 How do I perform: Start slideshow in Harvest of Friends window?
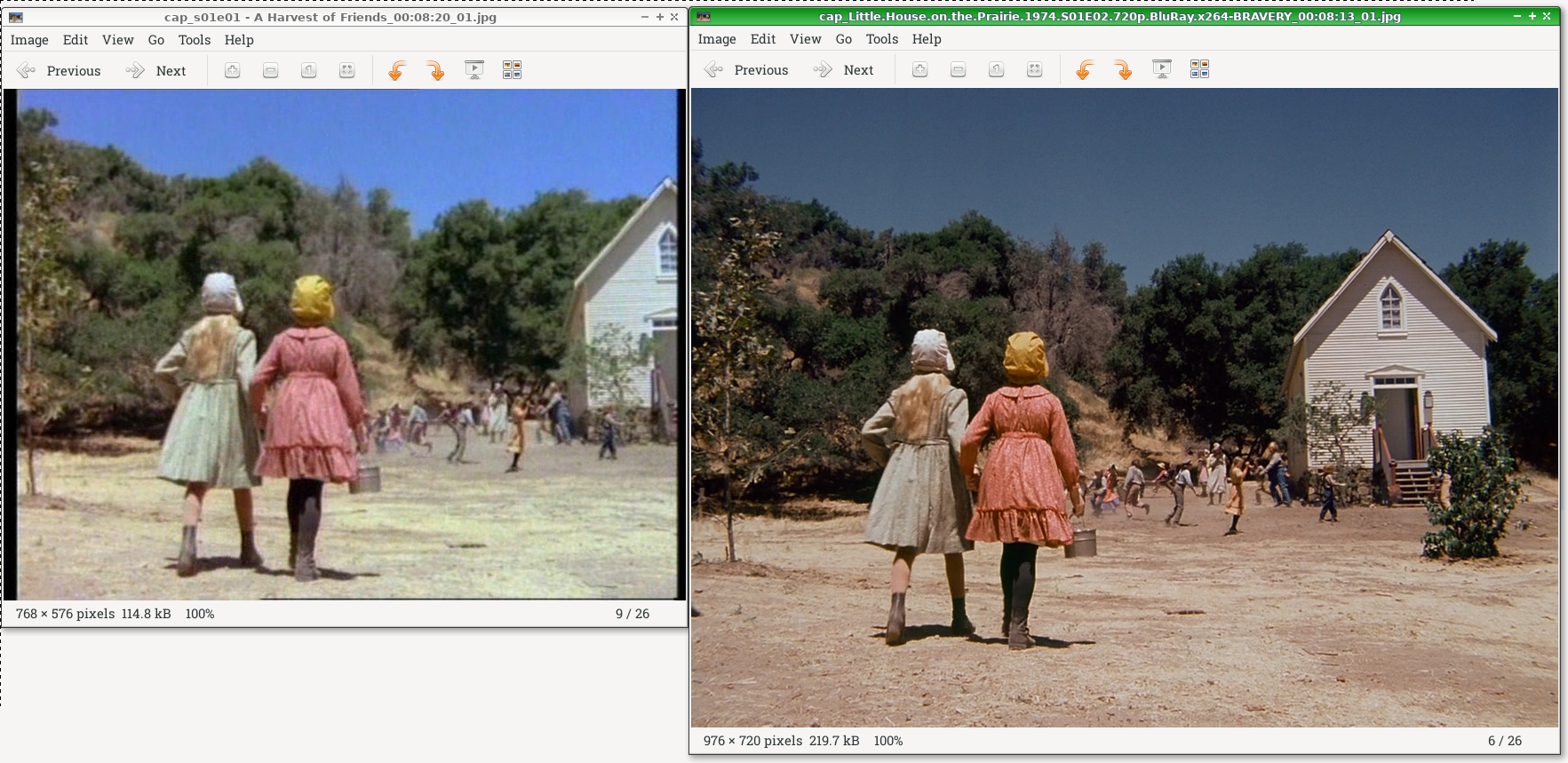pos(474,70)
